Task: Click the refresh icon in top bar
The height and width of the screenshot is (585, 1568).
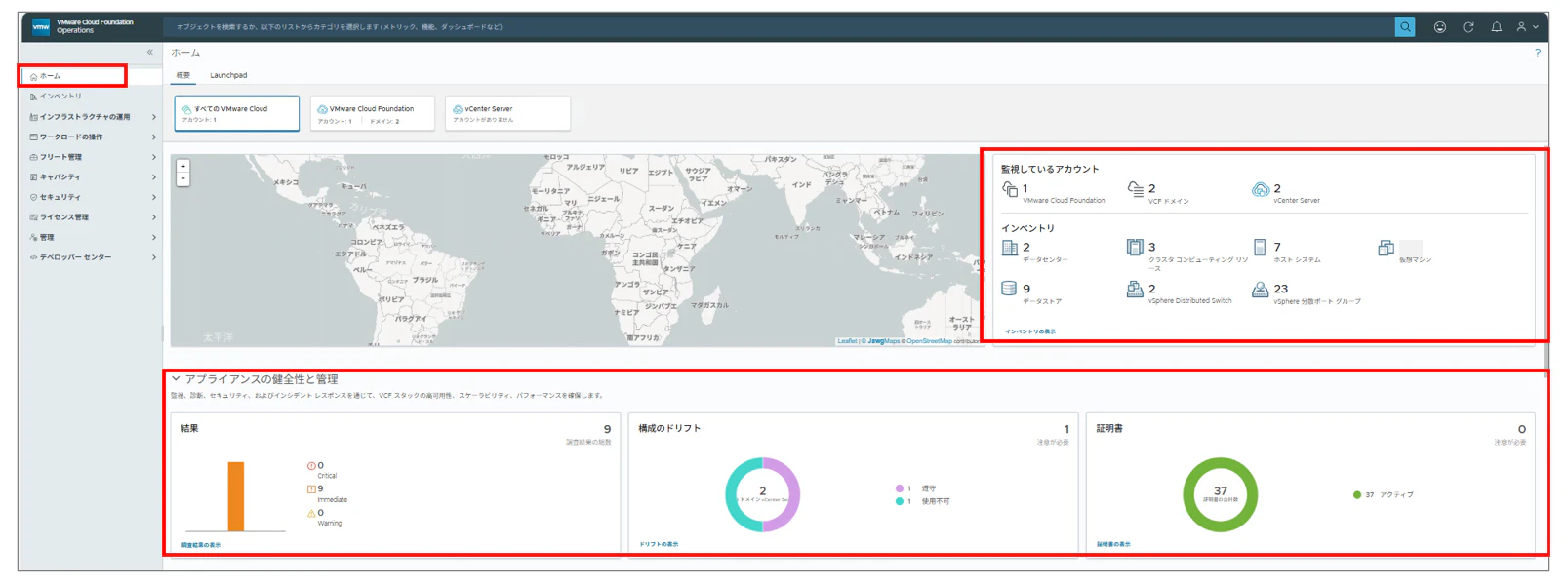Action: point(1467,27)
